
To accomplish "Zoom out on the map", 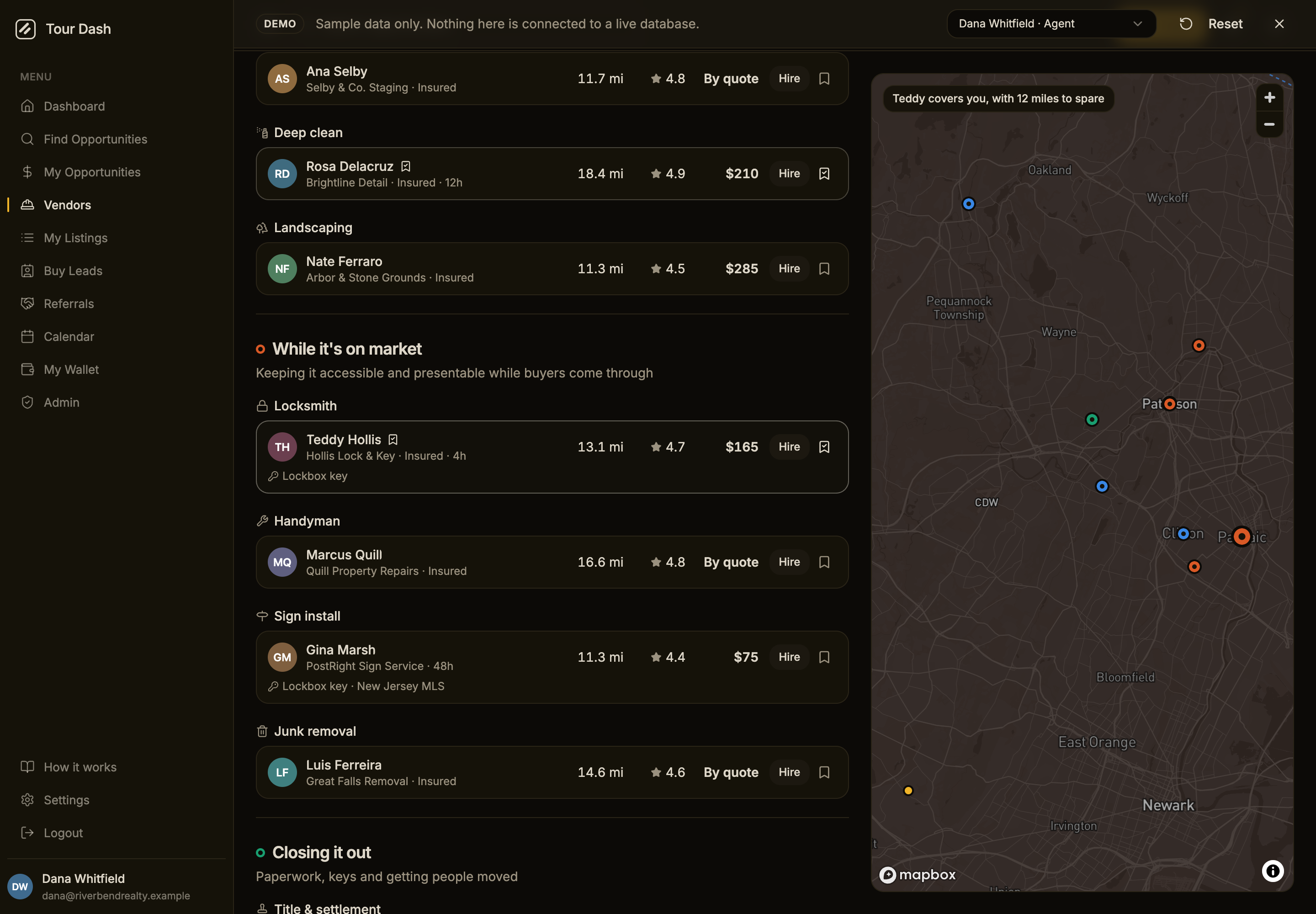I will (x=1269, y=124).
